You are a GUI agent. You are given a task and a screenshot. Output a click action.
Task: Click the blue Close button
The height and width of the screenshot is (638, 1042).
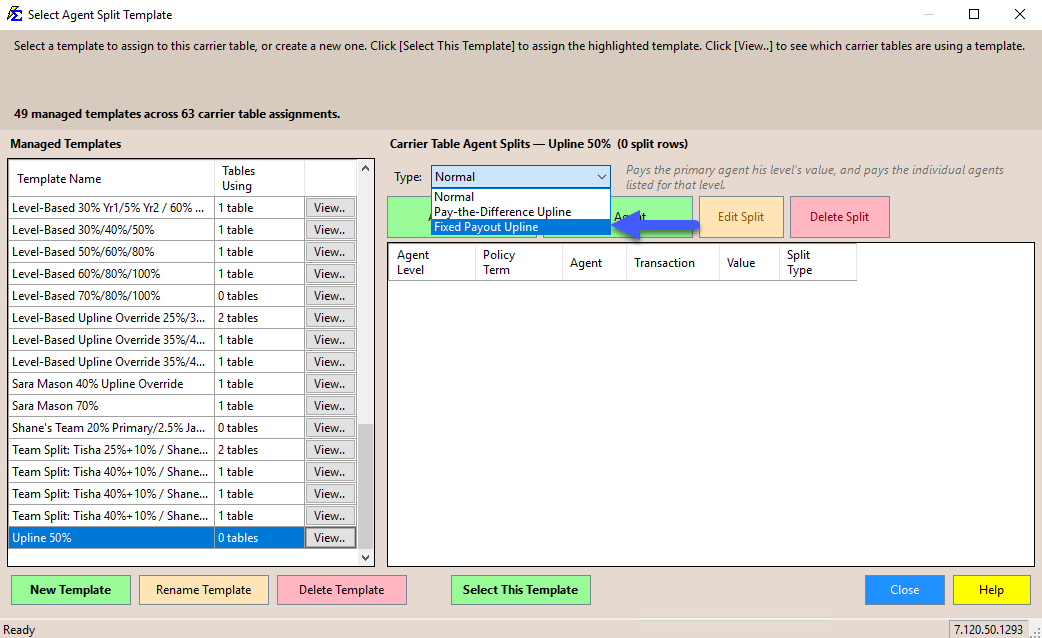click(904, 590)
